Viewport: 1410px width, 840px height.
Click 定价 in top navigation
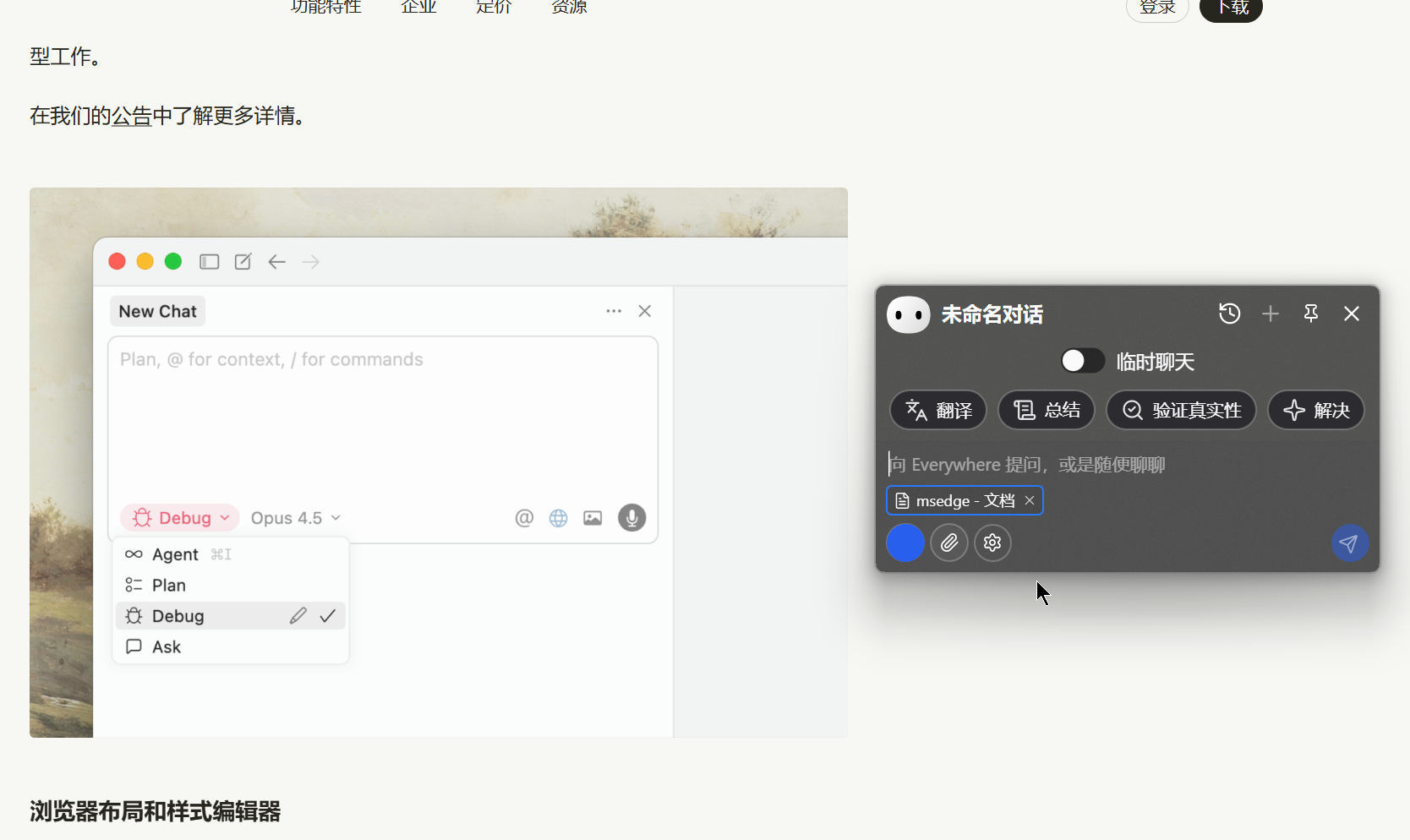click(x=494, y=7)
